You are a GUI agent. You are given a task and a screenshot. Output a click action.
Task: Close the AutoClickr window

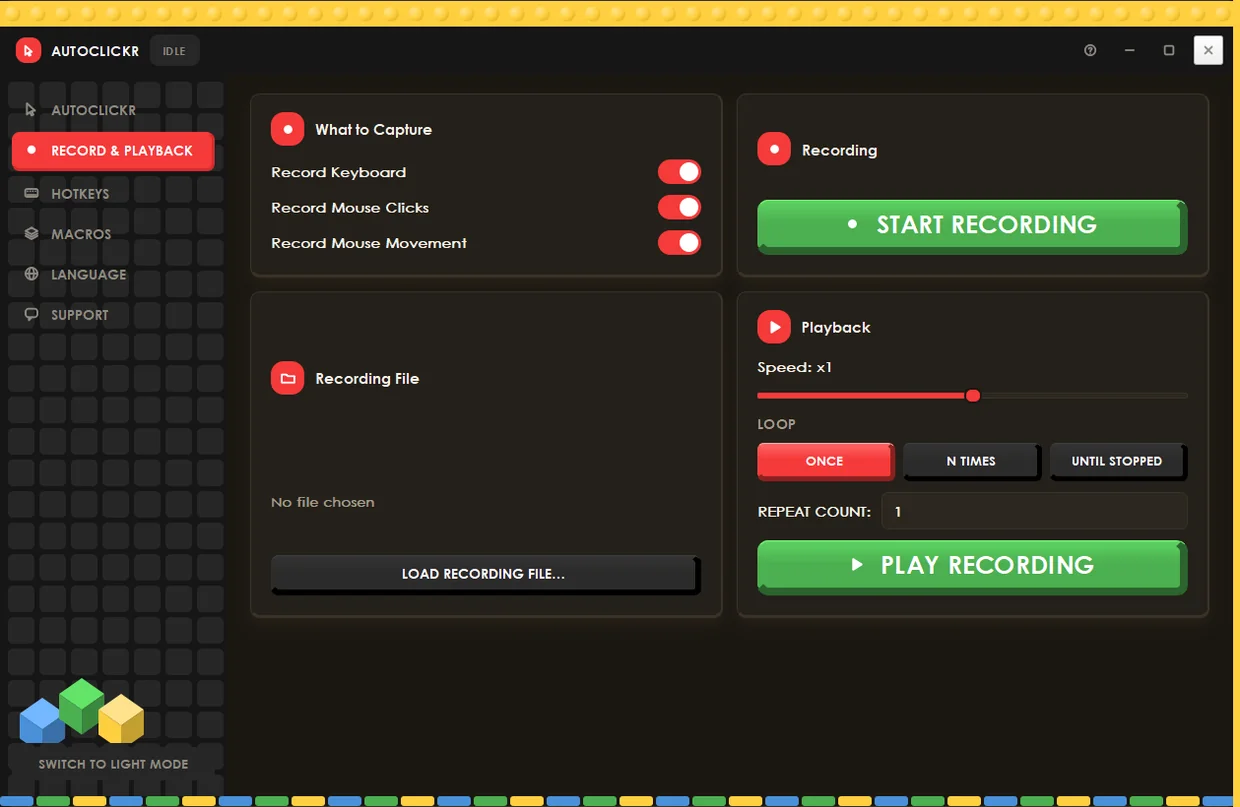pyautogui.click(x=1208, y=50)
